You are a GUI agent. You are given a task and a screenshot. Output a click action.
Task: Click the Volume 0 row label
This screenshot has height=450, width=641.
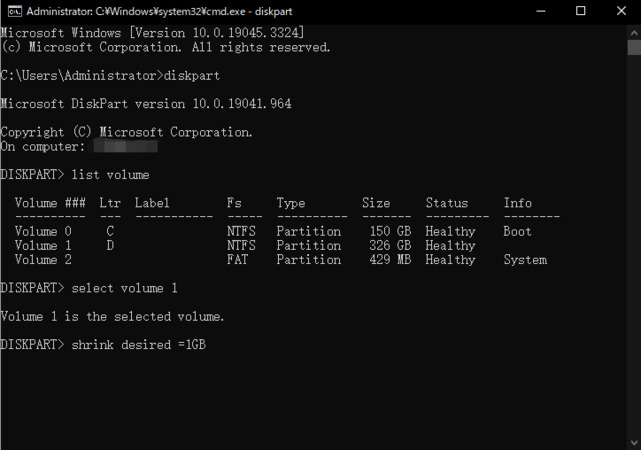[x=43, y=232]
